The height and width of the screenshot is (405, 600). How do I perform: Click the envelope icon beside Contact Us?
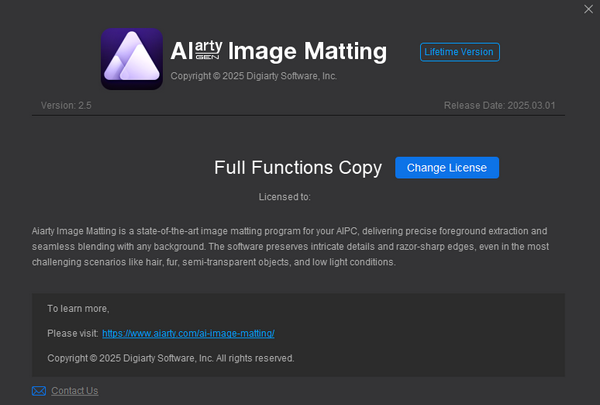pos(39,391)
